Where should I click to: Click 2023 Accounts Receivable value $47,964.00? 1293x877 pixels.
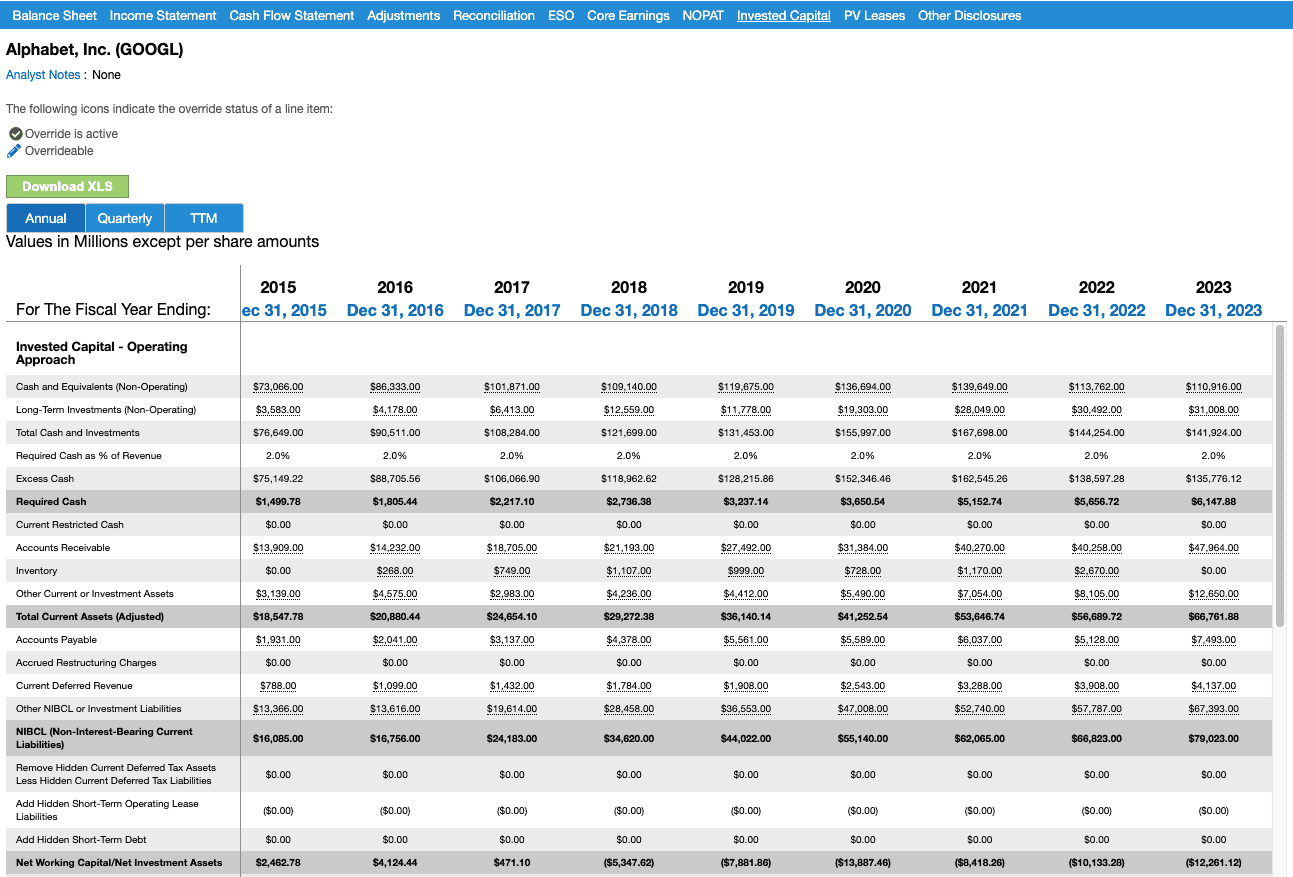[x=1214, y=548]
